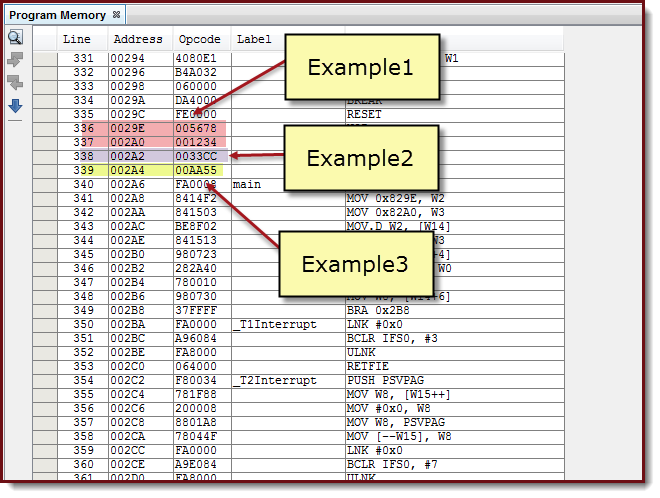Select the yellow highlighted opcode 00AA55
660x498 pixels.
198,170
